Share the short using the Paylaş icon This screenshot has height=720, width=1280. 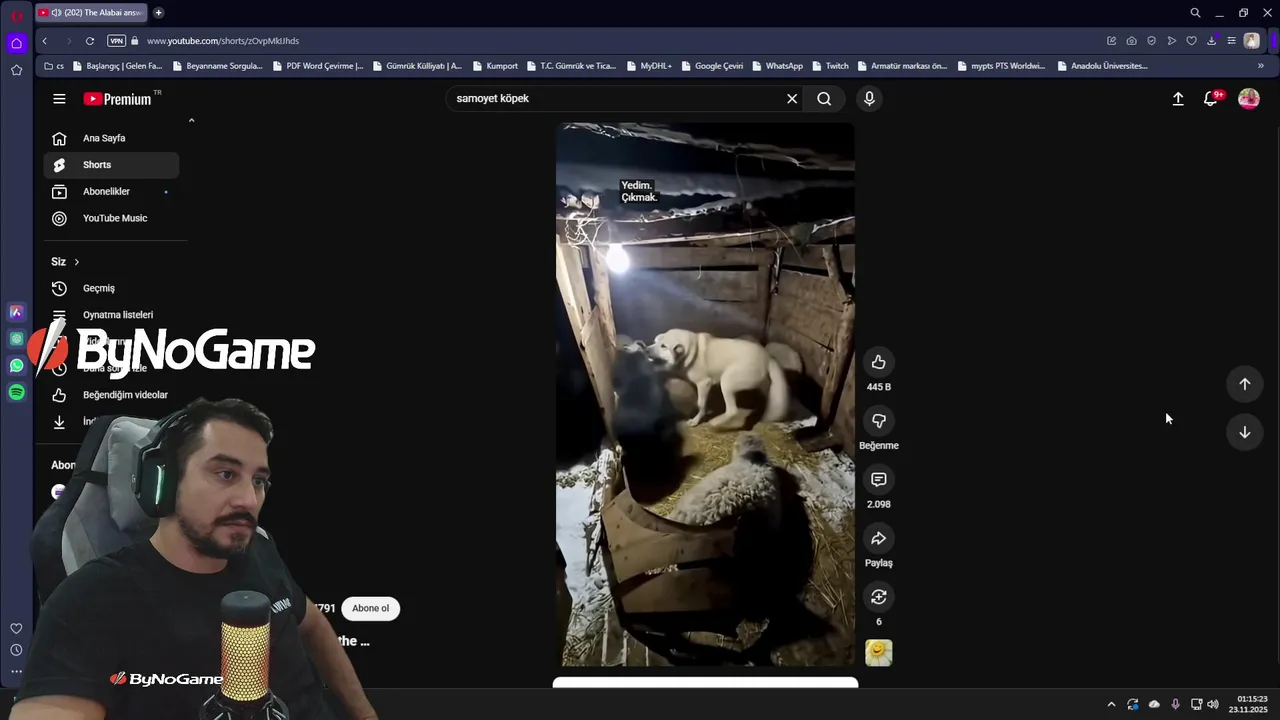878,538
